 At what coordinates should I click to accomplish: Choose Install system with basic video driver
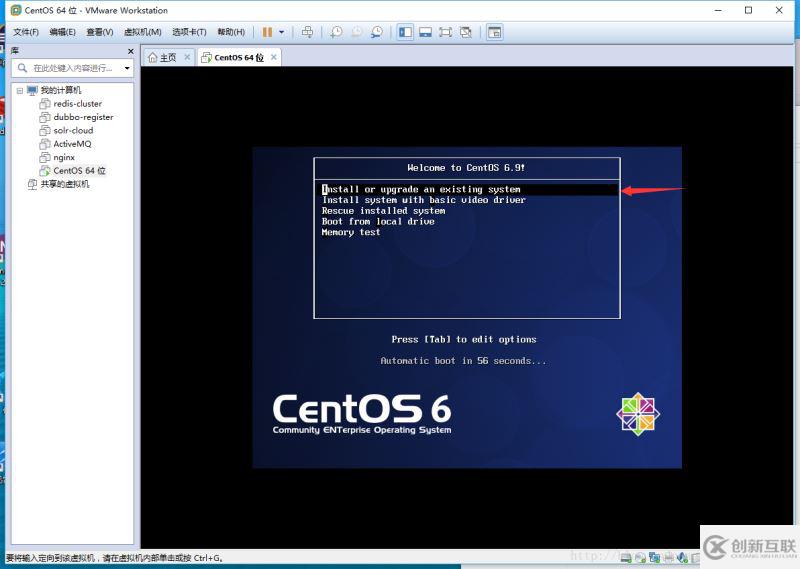423,200
